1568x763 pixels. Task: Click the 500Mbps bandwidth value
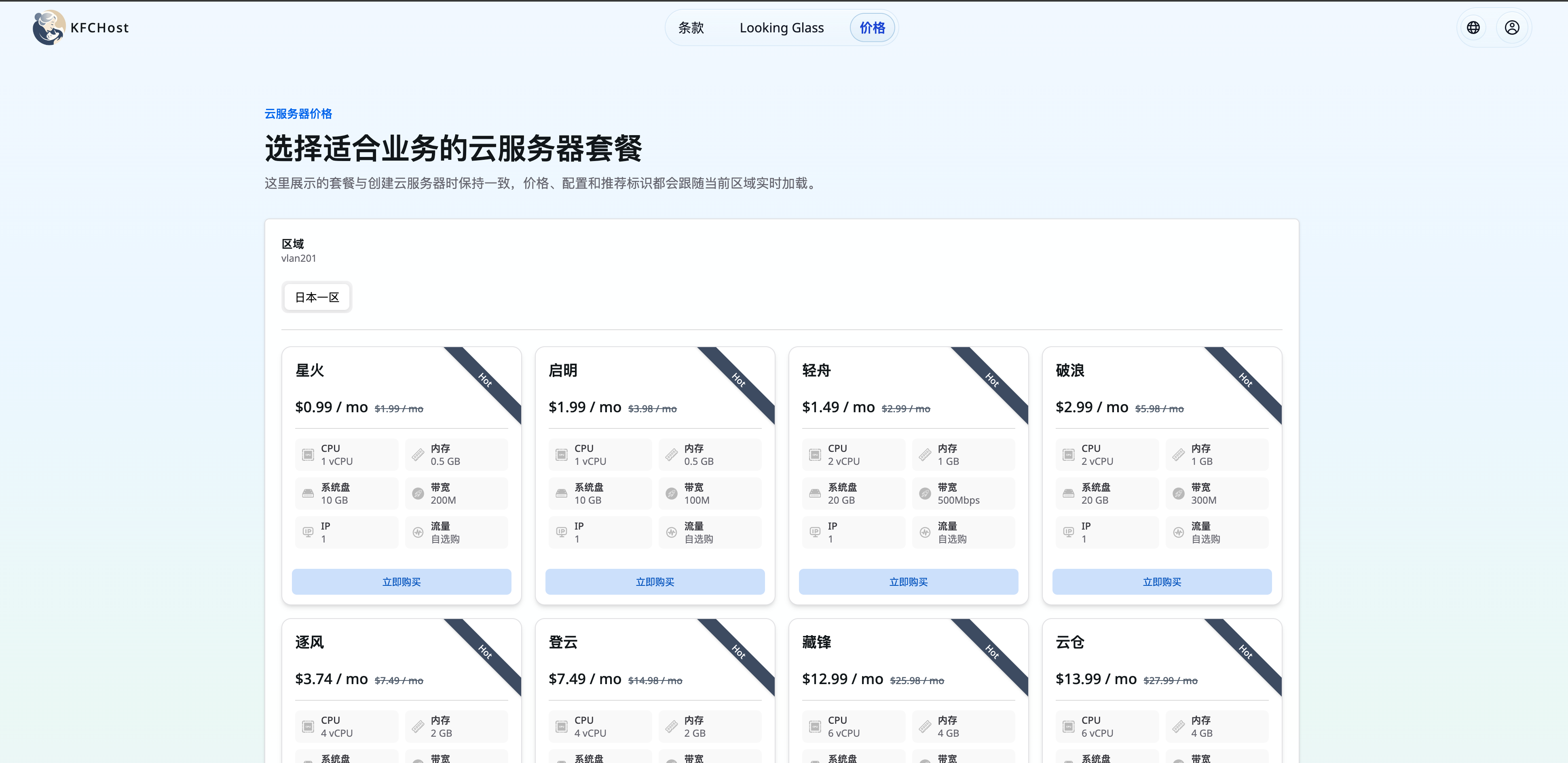point(959,500)
